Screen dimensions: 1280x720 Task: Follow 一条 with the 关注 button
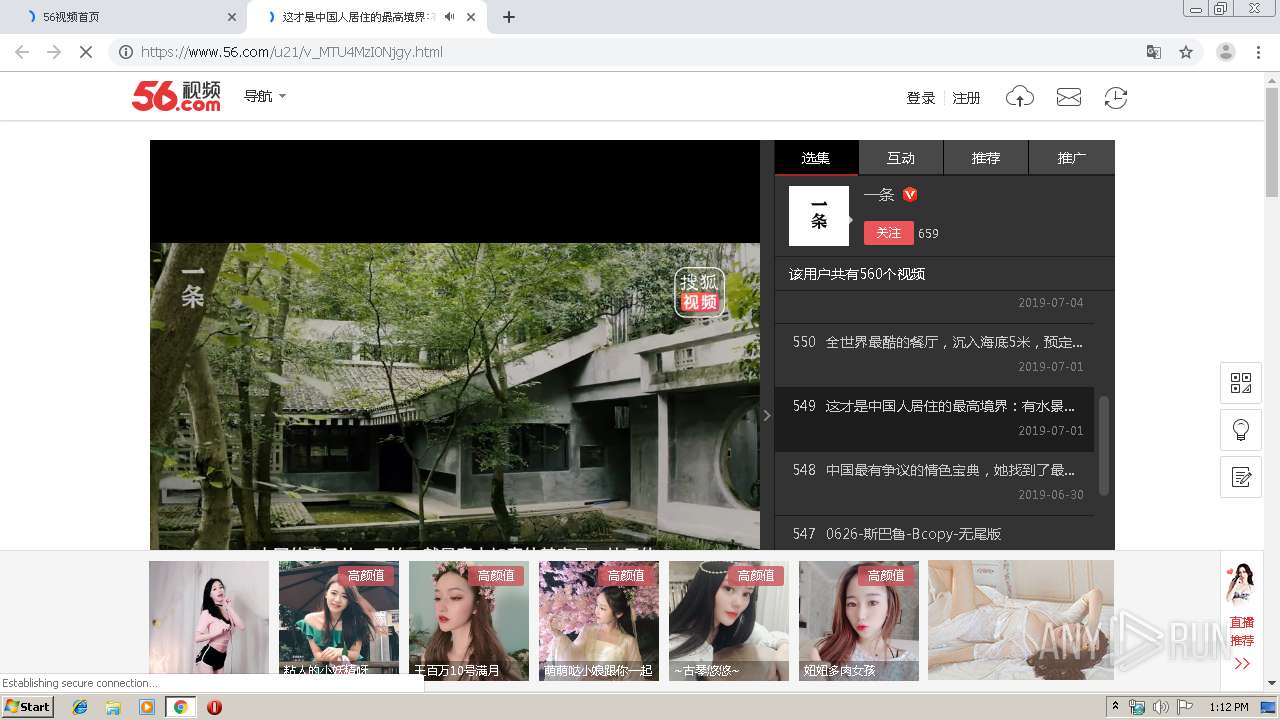889,232
